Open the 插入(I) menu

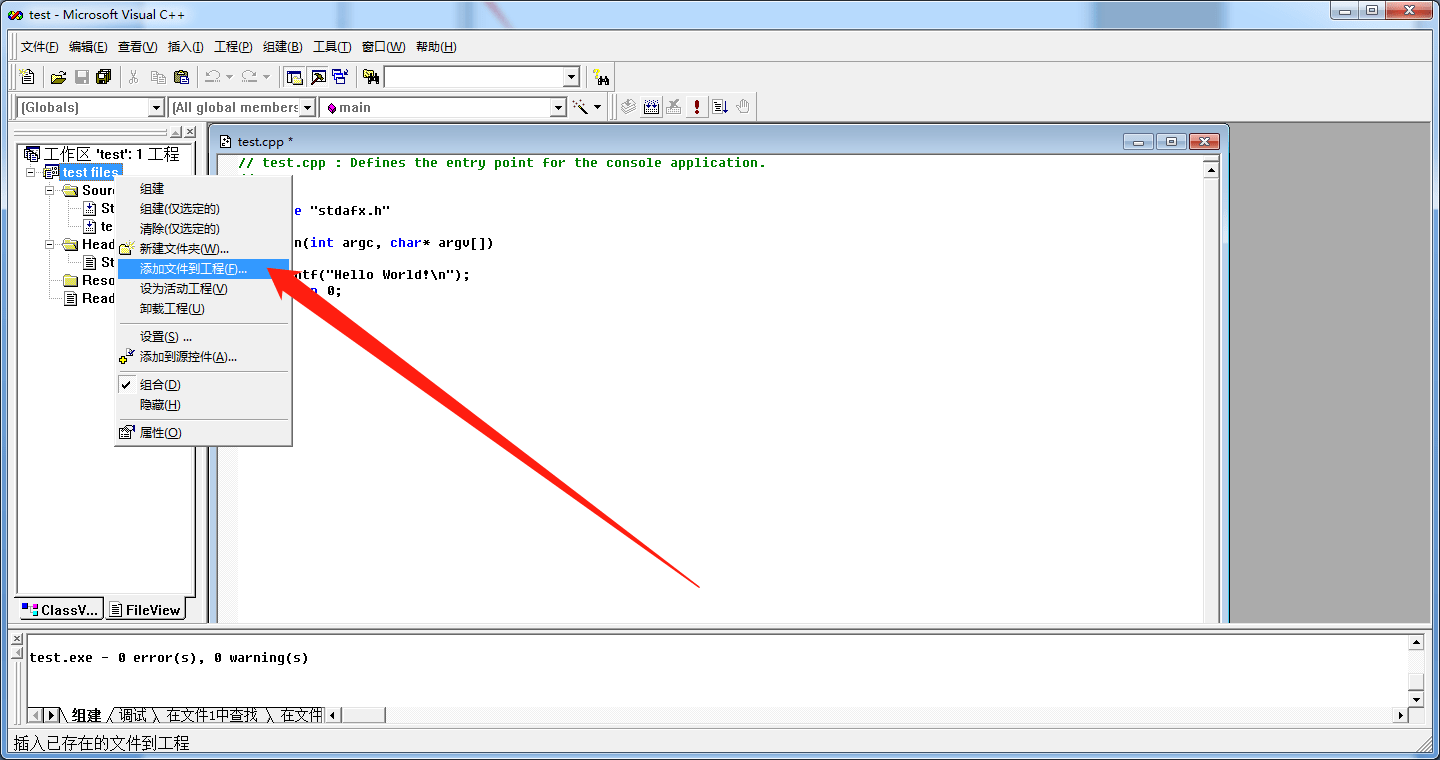pos(185,47)
